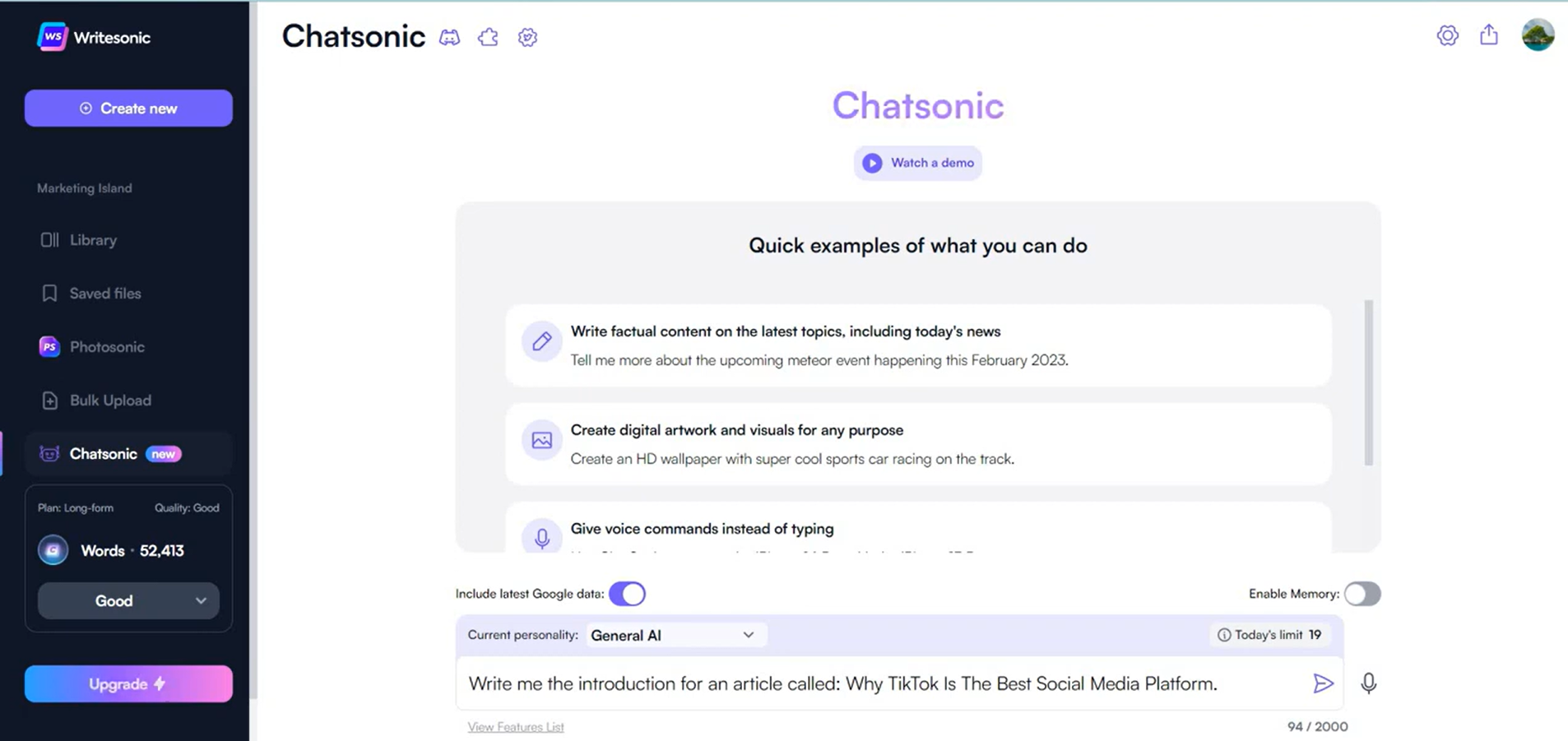Screen dimensions: 1568x741
Task: Open Saved files in the sidebar
Action: click(105, 293)
